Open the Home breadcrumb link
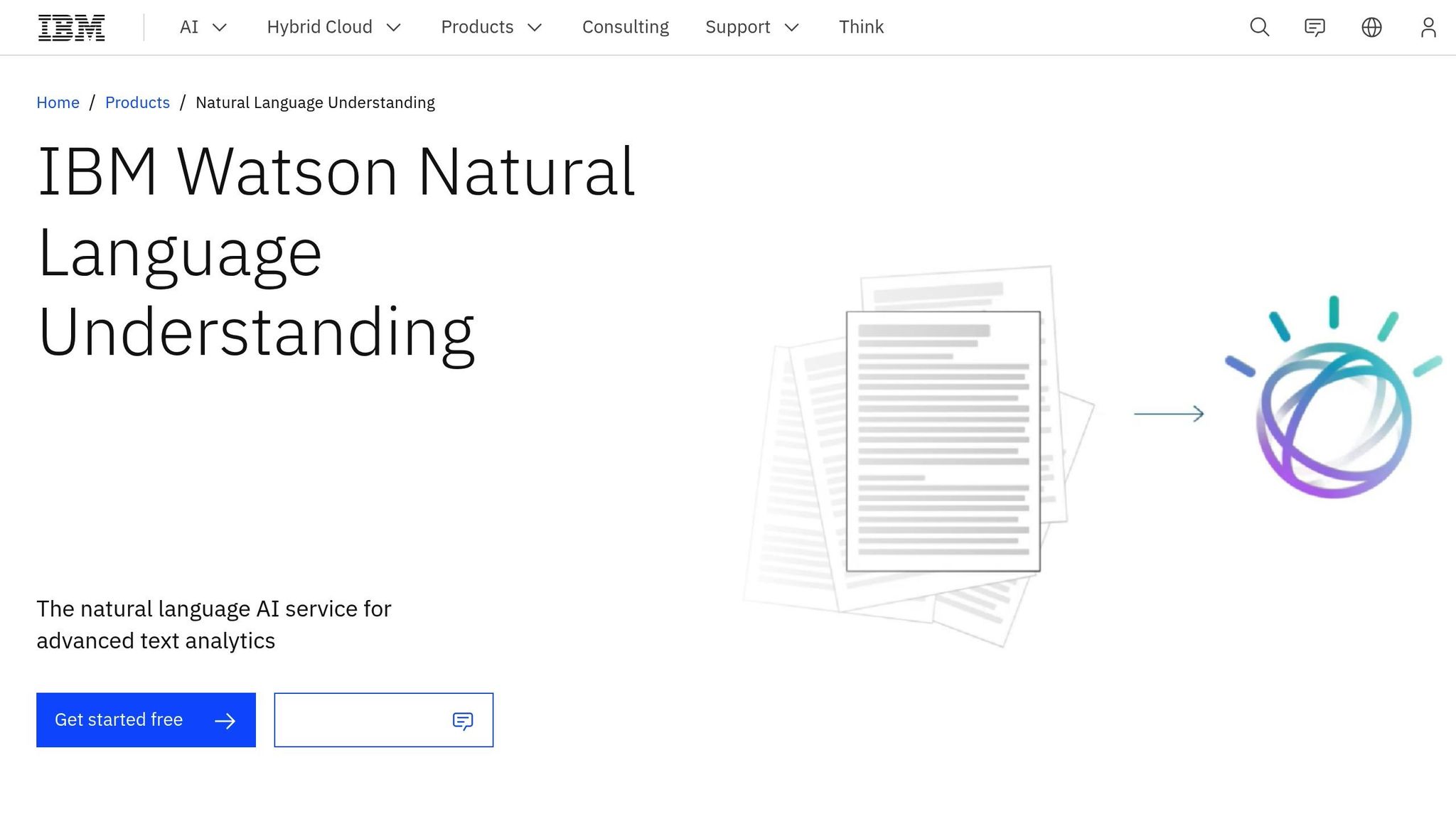1456x819 pixels. point(58,102)
